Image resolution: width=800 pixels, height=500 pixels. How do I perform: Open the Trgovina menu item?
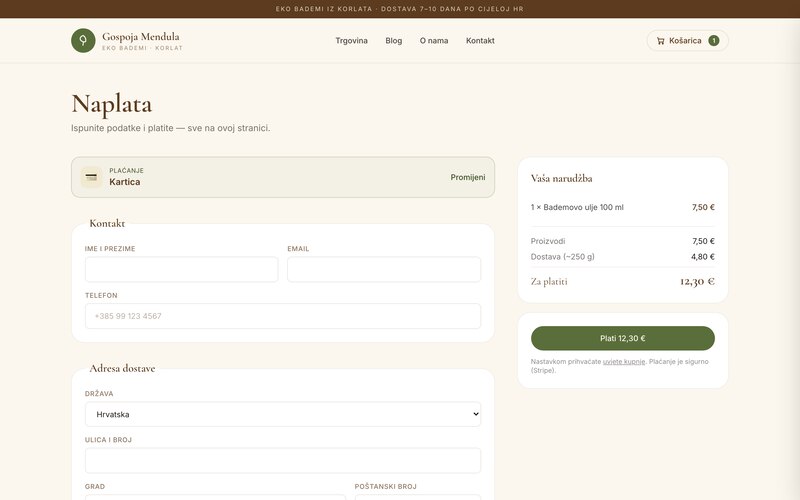(x=351, y=40)
